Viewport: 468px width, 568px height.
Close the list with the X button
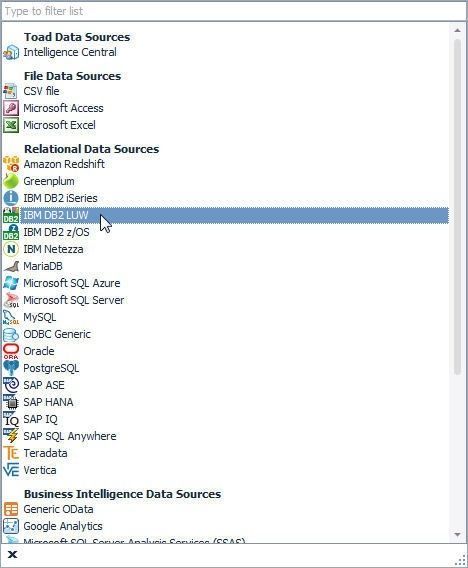click(12, 554)
